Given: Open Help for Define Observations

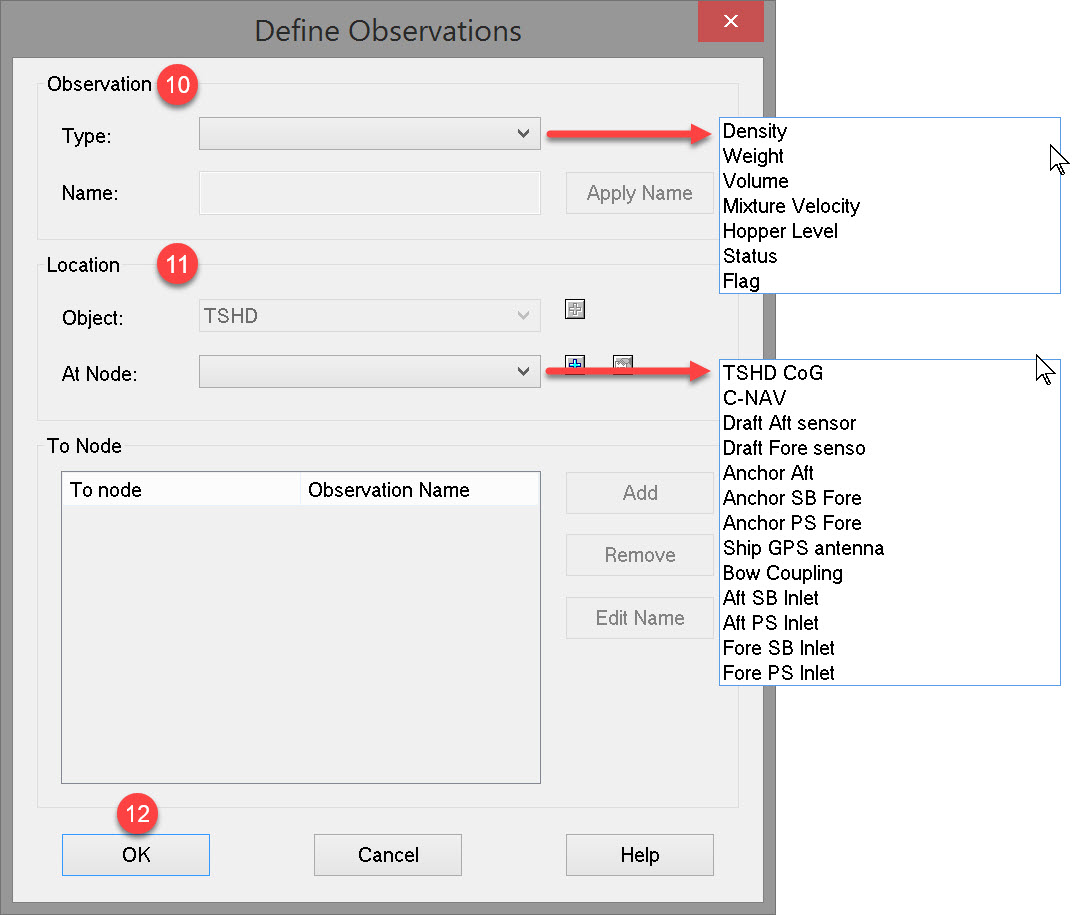Looking at the screenshot, I should pyautogui.click(x=639, y=855).
